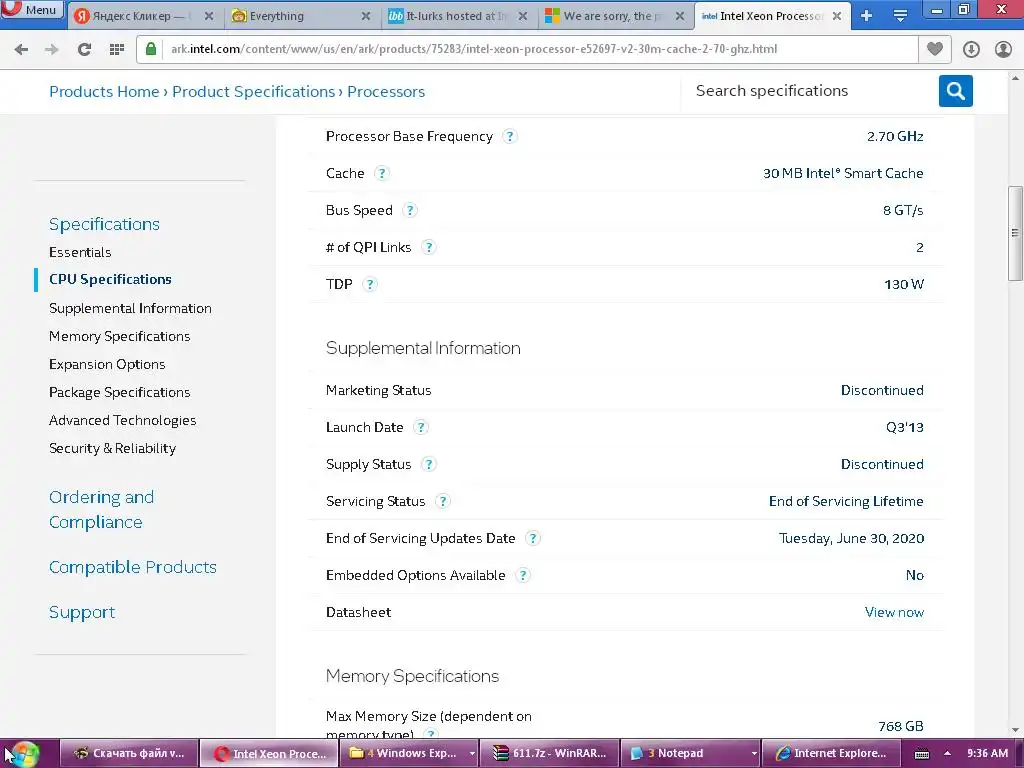Close the Яндекс Кликер tab
The width and height of the screenshot is (1024, 768).
click(x=209, y=16)
